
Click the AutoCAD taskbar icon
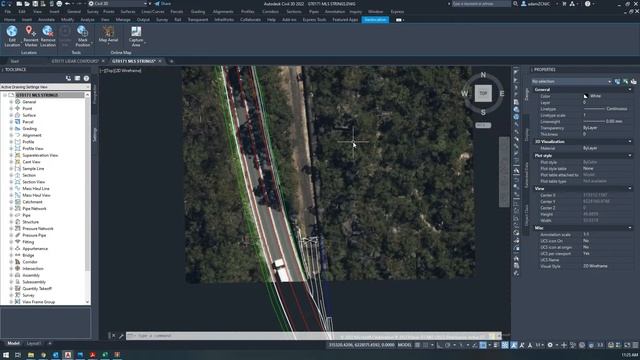68,355
